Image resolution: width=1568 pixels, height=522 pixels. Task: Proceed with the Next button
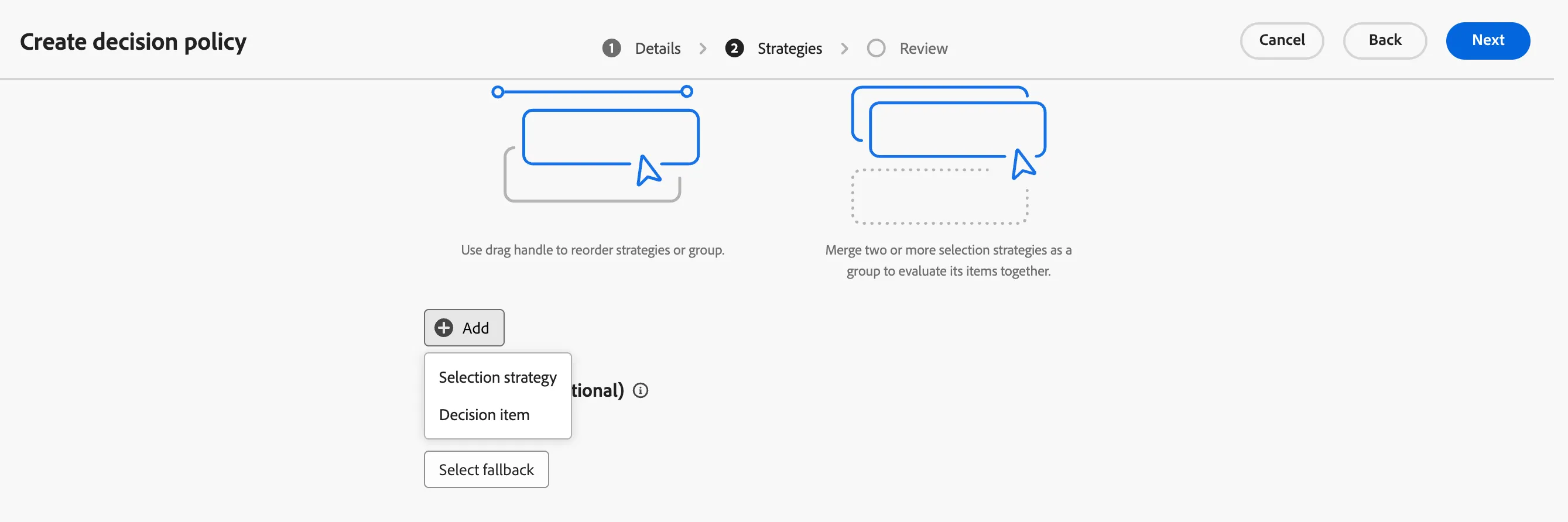point(1488,41)
